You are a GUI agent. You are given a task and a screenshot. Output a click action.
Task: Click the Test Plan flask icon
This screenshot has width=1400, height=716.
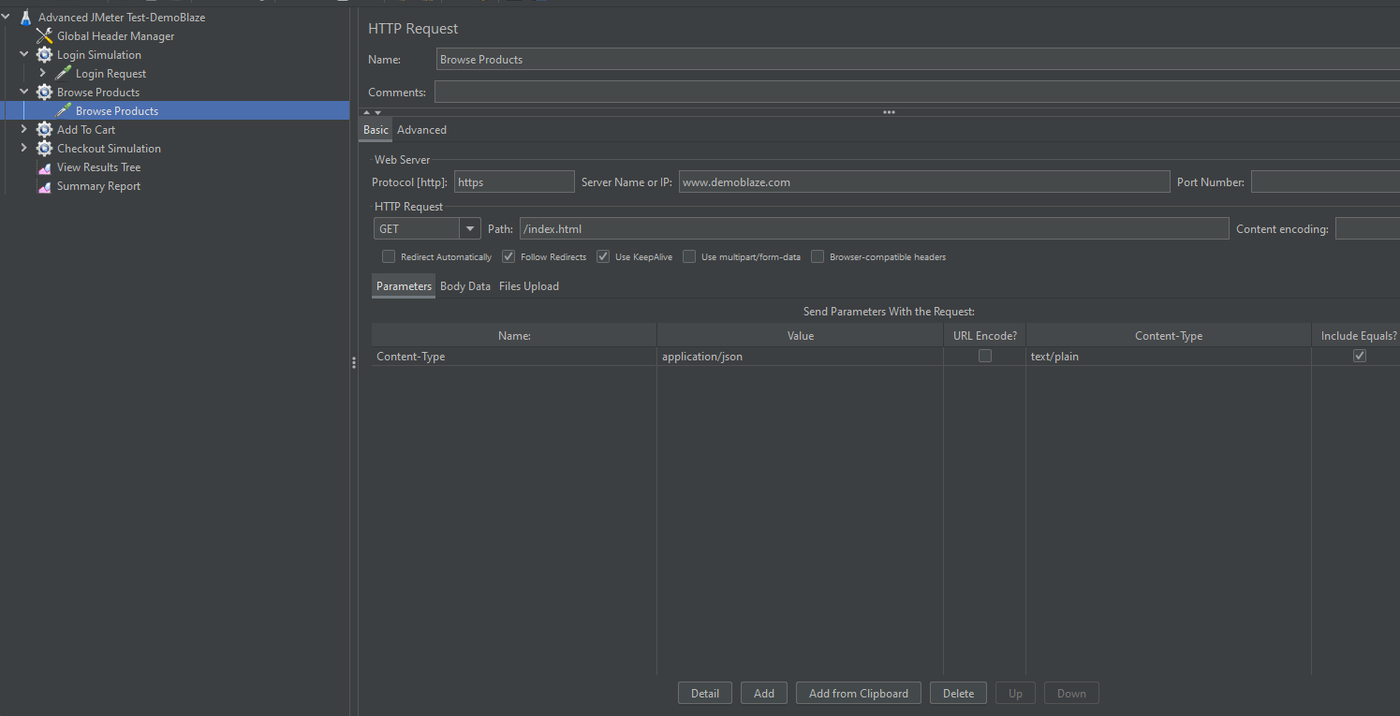(26, 17)
